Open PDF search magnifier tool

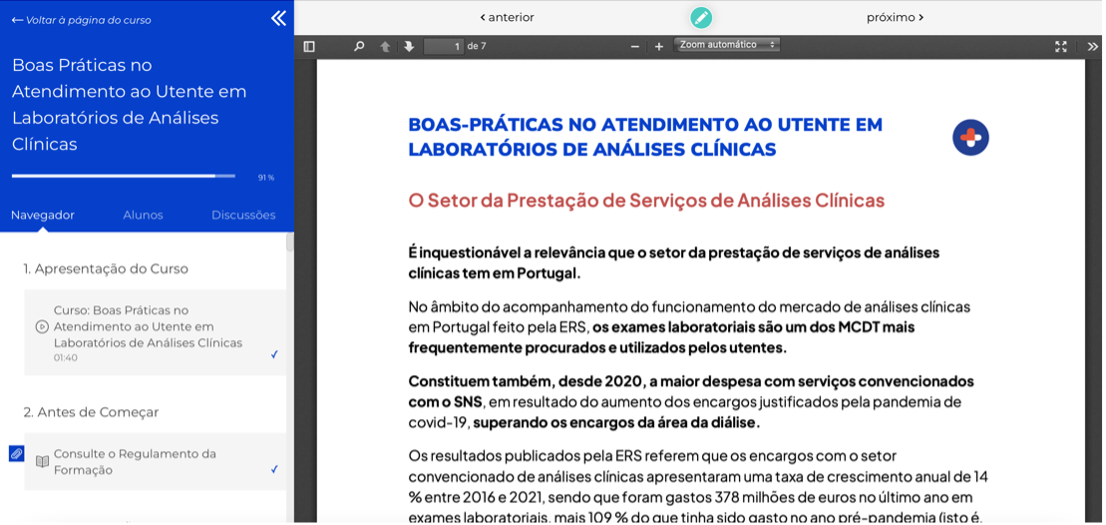(x=360, y=46)
